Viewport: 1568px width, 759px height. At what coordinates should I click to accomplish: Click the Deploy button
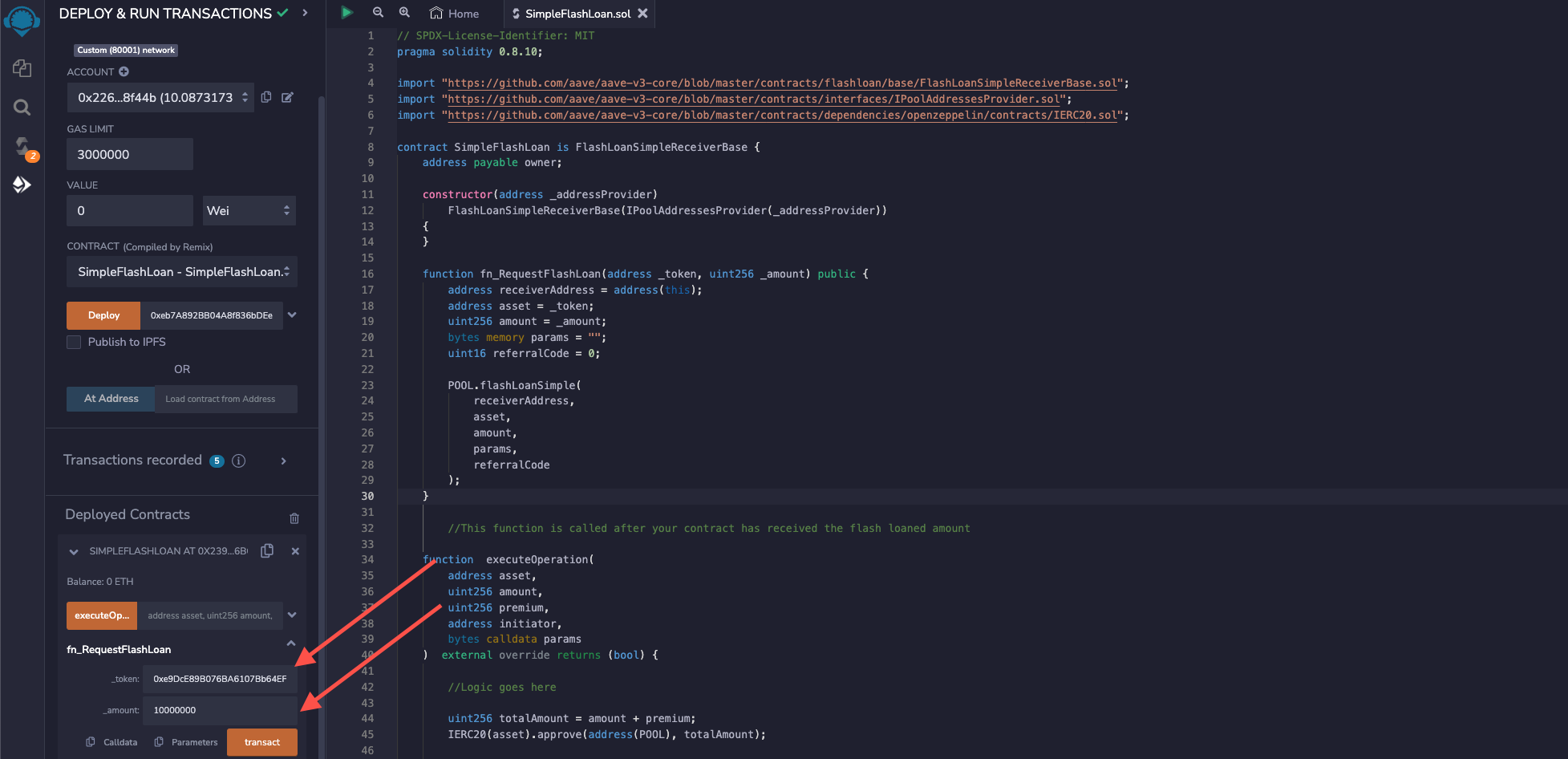tap(103, 315)
